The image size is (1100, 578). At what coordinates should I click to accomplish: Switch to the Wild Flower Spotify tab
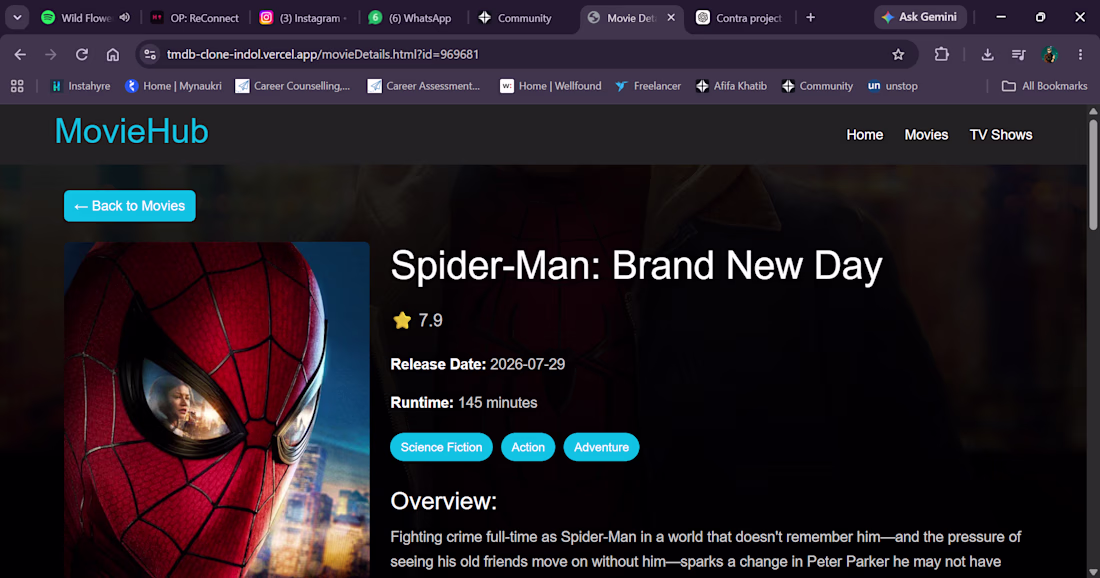(x=76, y=18)
